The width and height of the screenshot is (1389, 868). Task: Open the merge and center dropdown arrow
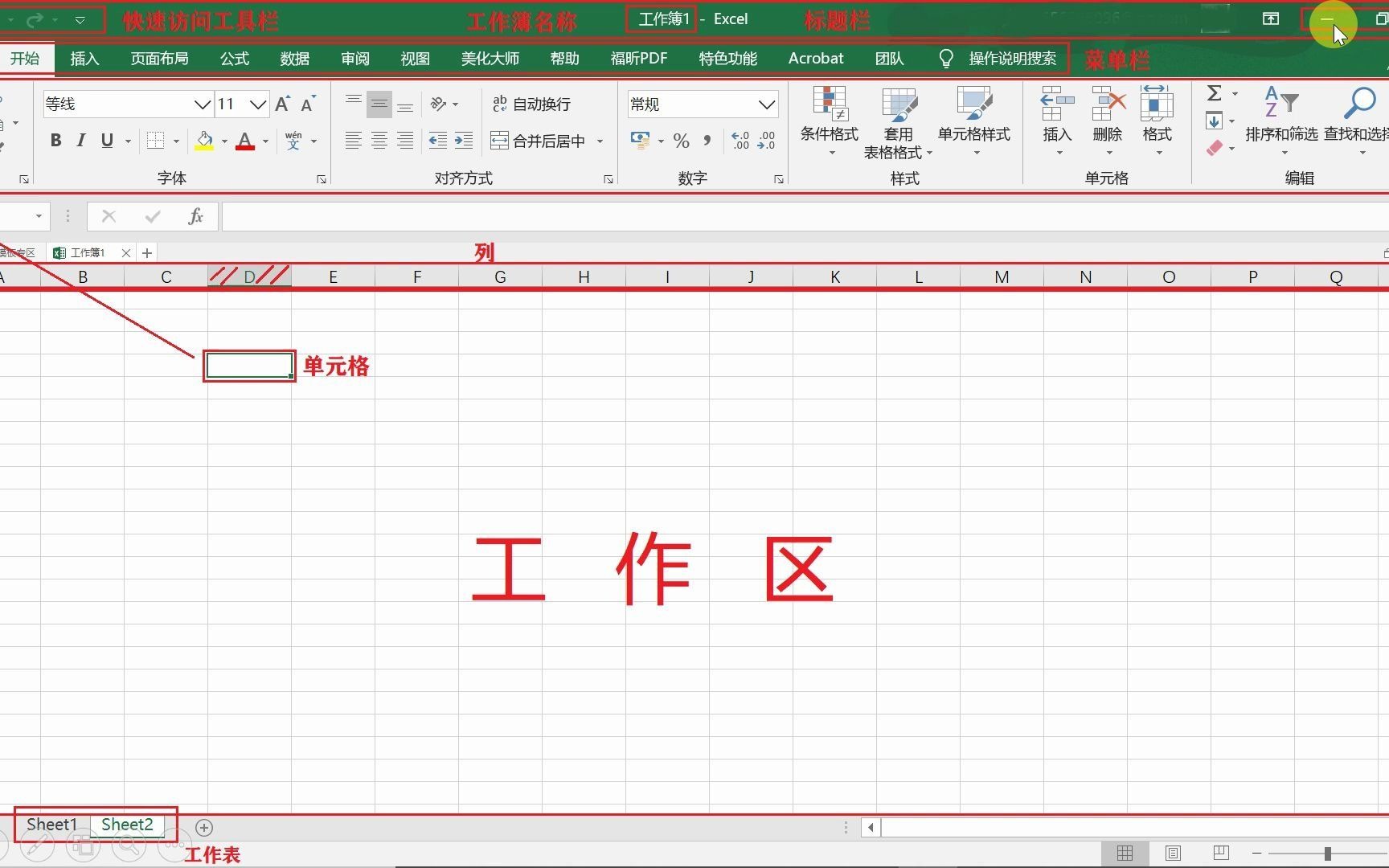coord(600,141)
